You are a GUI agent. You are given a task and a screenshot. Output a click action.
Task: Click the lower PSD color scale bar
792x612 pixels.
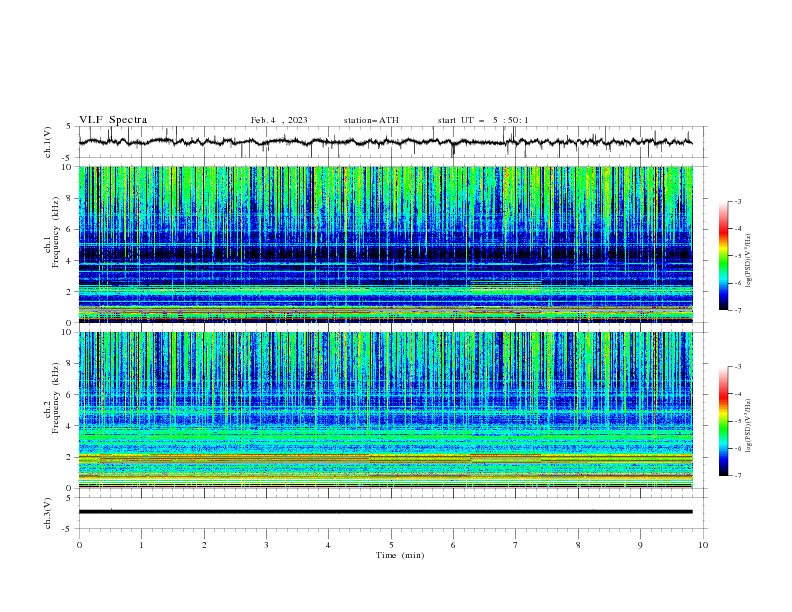pos(724,421)
